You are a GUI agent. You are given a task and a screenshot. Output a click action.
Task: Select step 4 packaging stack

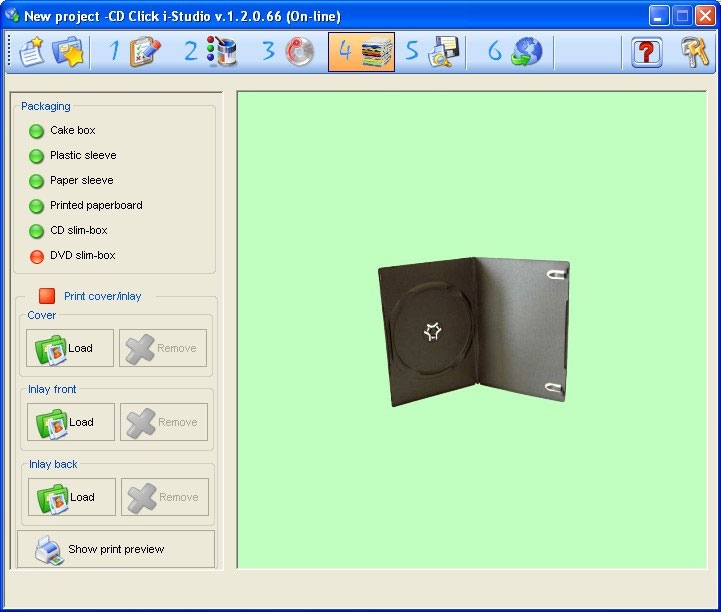361,51
